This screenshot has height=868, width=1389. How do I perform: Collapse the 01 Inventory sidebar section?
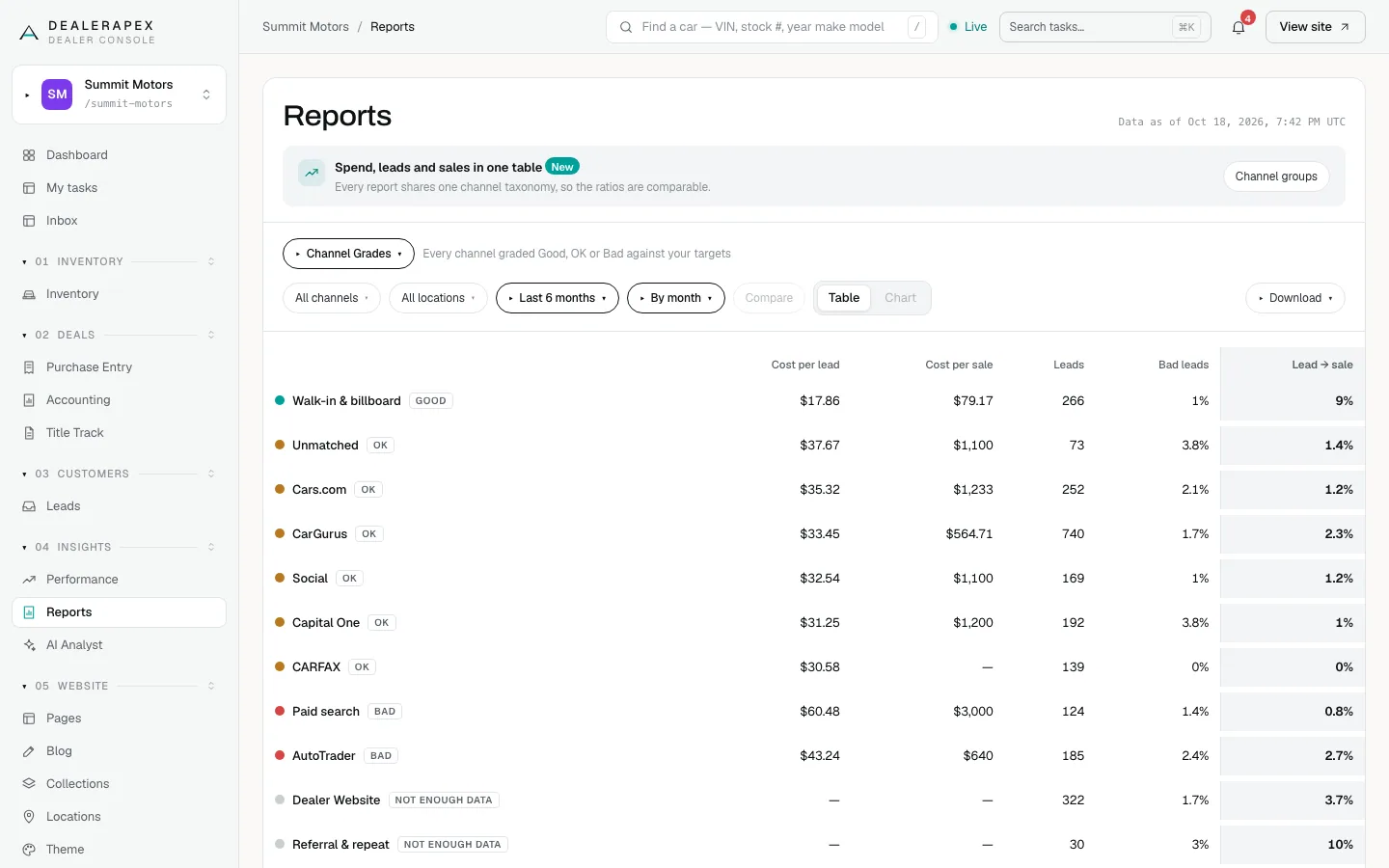(119, 261)
